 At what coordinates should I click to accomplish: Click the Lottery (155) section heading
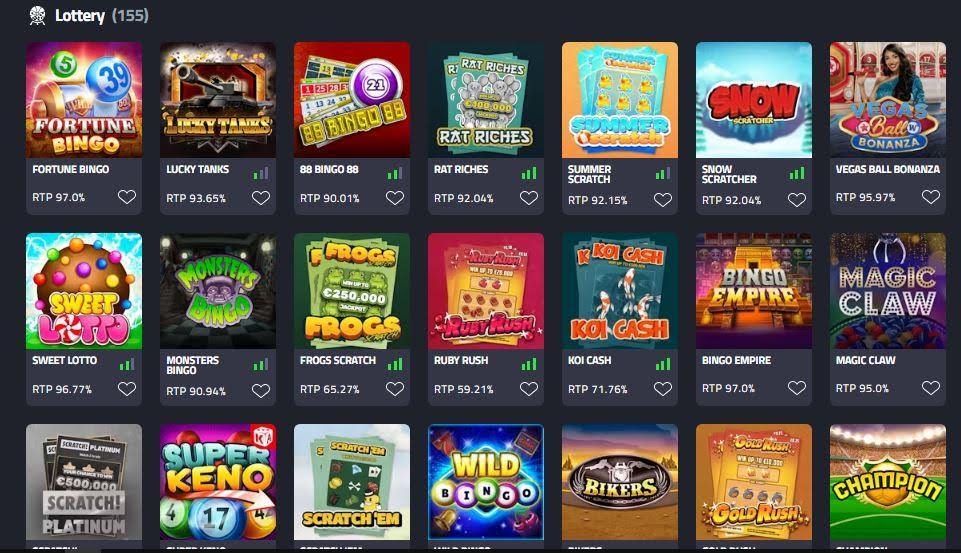(x=102, y=15)
